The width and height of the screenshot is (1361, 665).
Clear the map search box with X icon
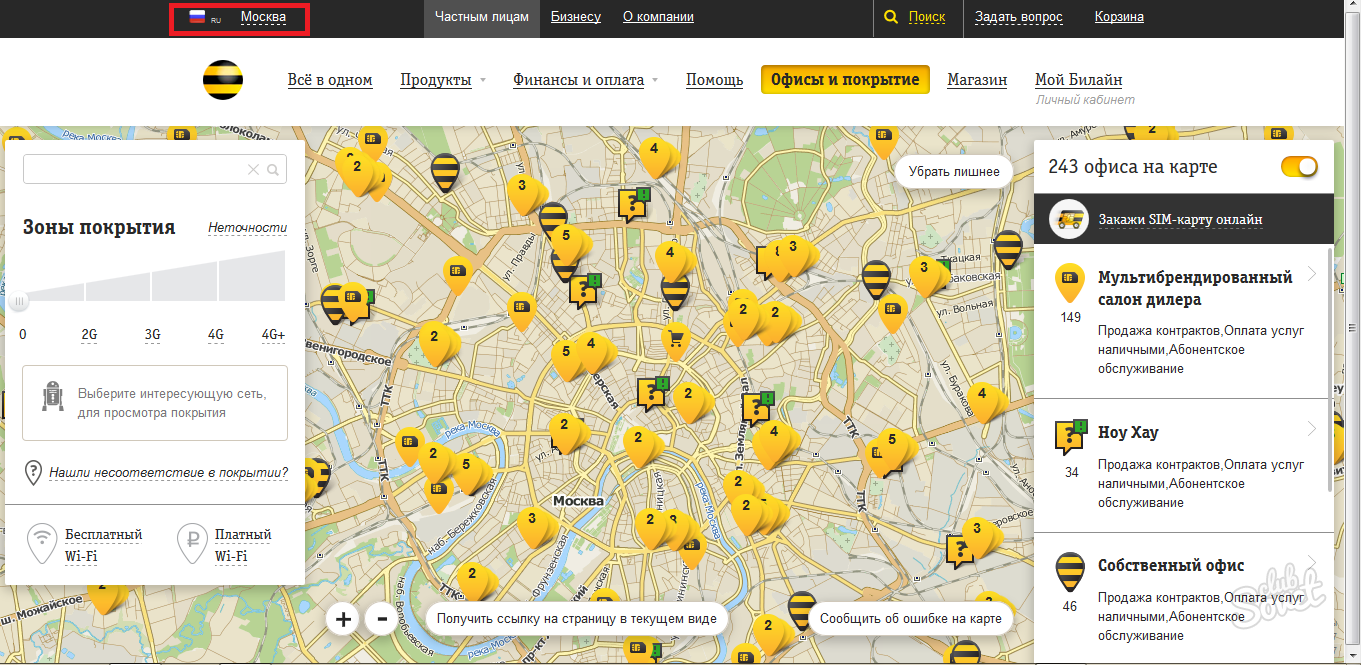pos(253,170)
